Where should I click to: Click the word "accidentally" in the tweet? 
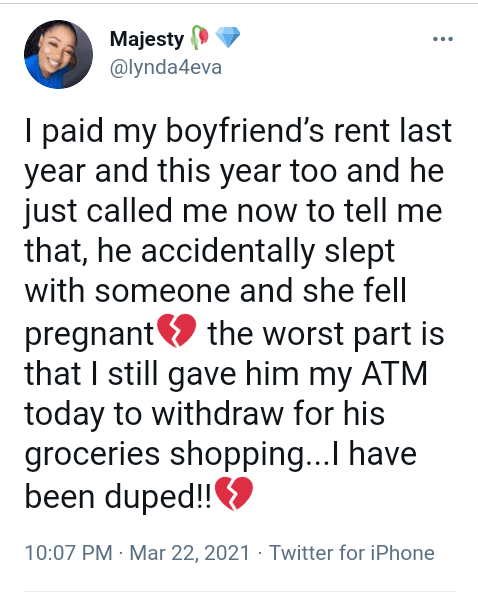click(228, 252)
